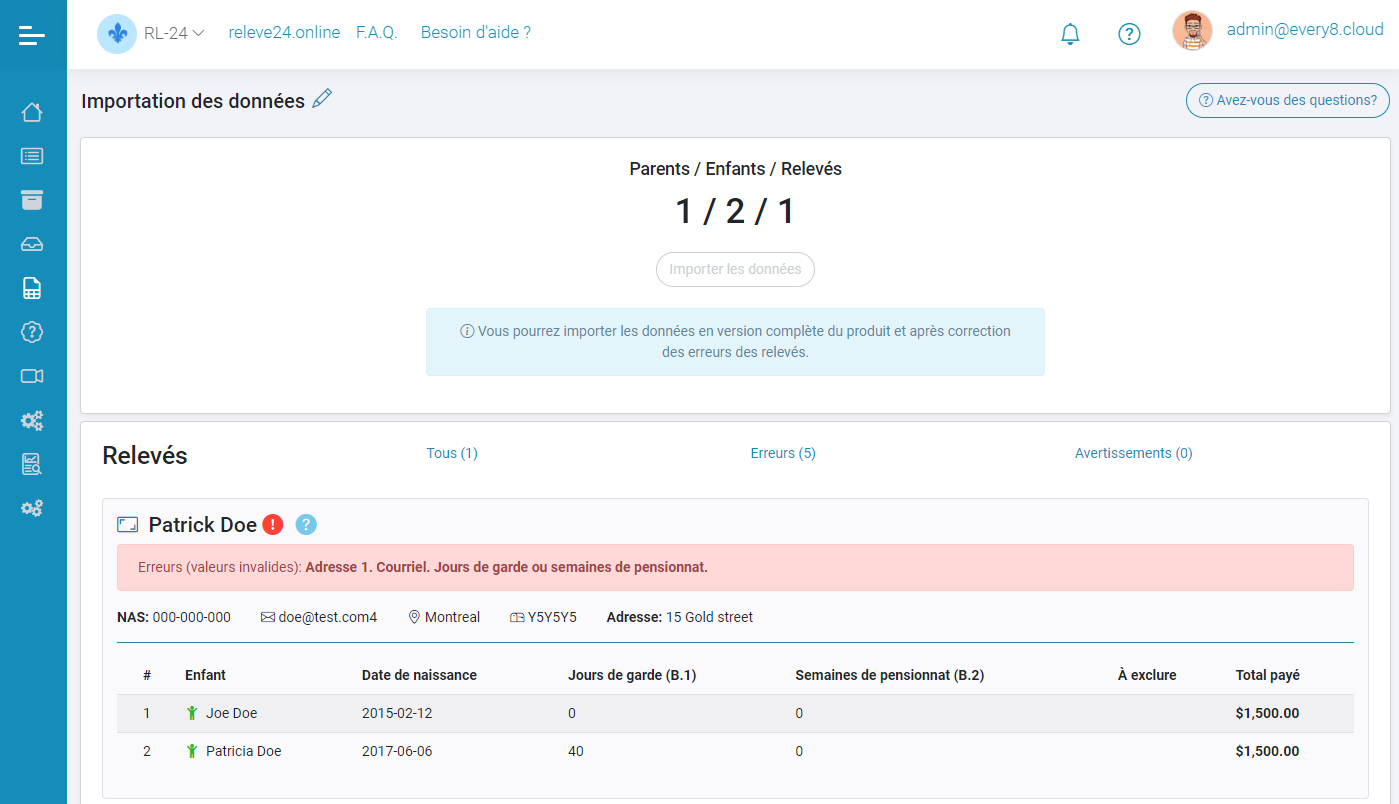
Task: Click the video camera icon in sidebar
Action: tap(32, 375)
